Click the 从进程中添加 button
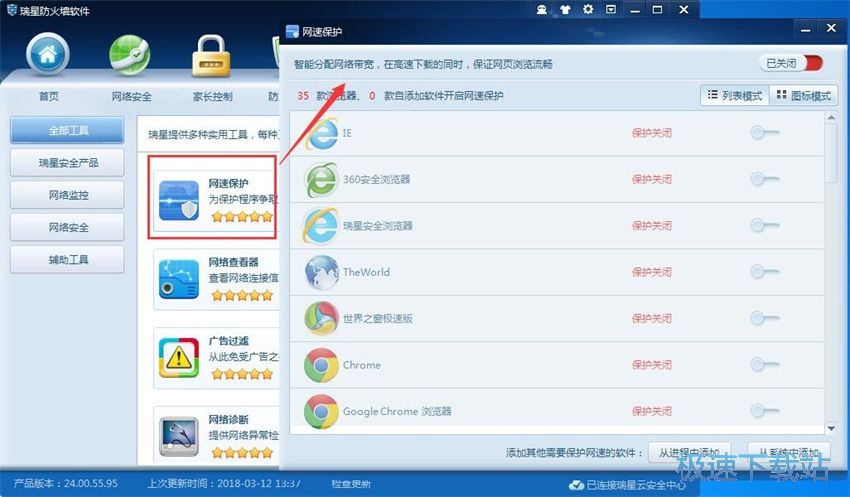The height and width of the screenshot is (497, 850). [x=690, y=452]
